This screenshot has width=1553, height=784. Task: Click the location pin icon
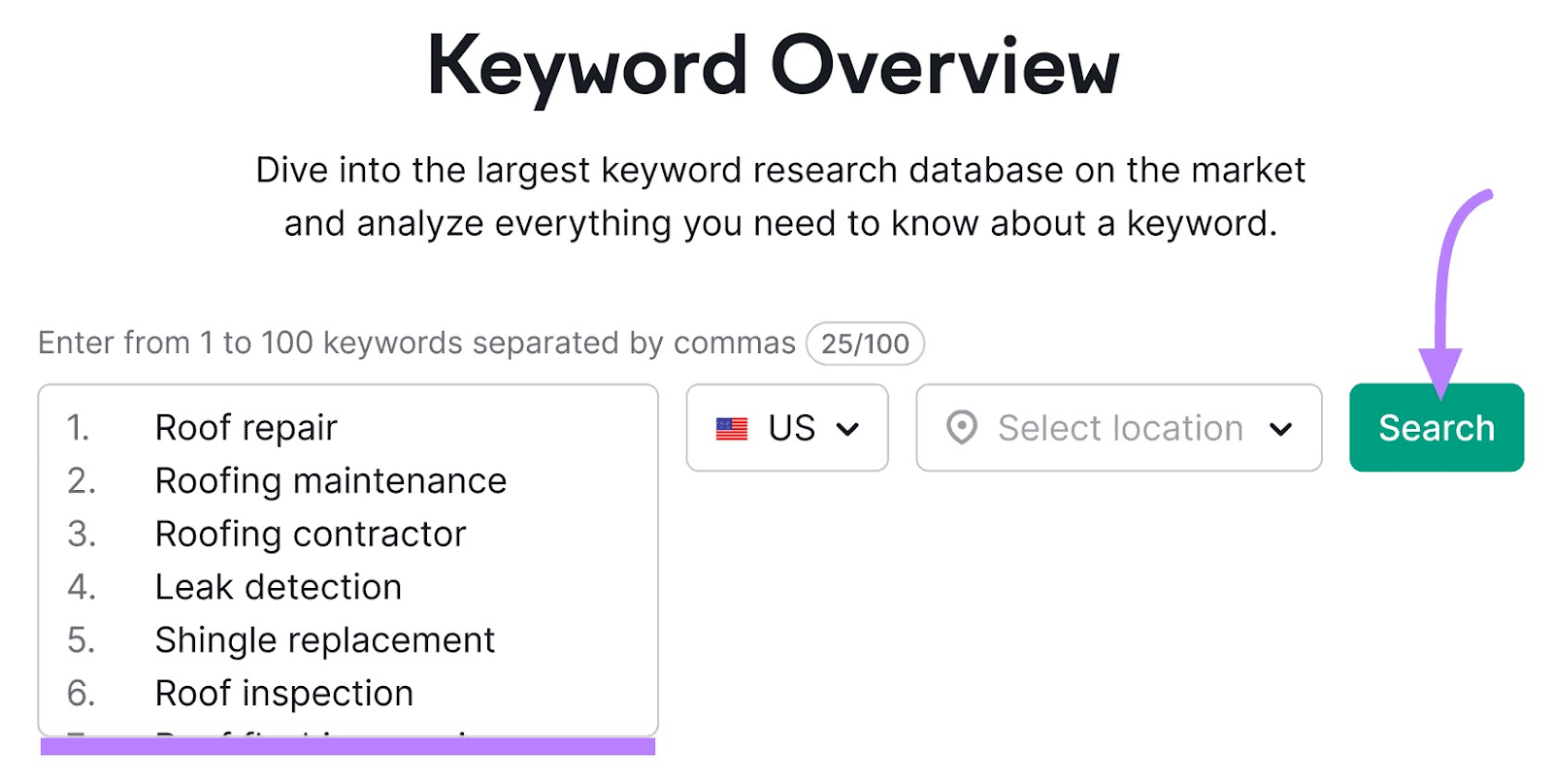[x=961, y=428]
